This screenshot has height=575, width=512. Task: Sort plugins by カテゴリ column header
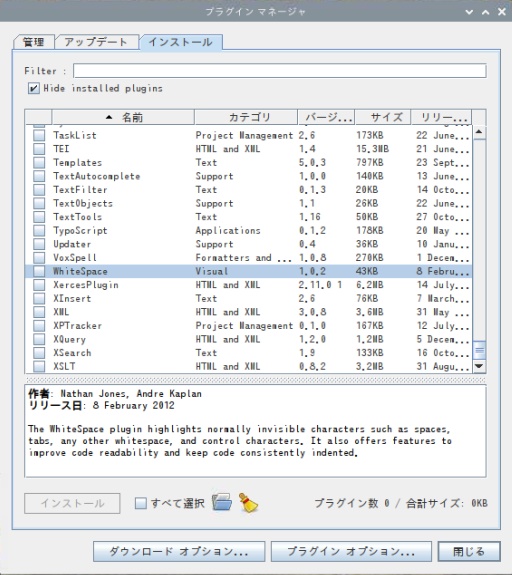point(246,117)
